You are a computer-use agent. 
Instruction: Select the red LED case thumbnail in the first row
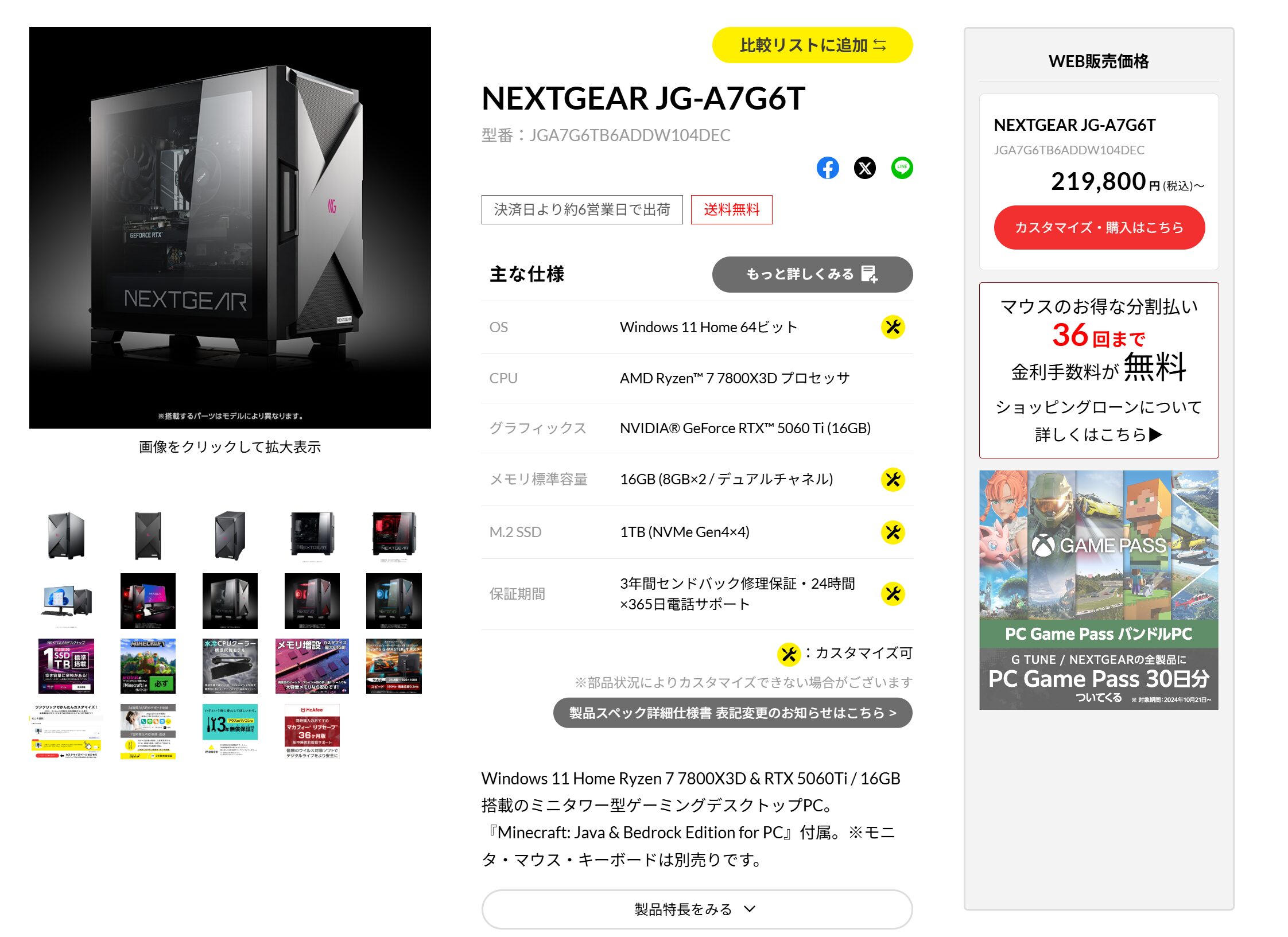click(x=394, y=535)
